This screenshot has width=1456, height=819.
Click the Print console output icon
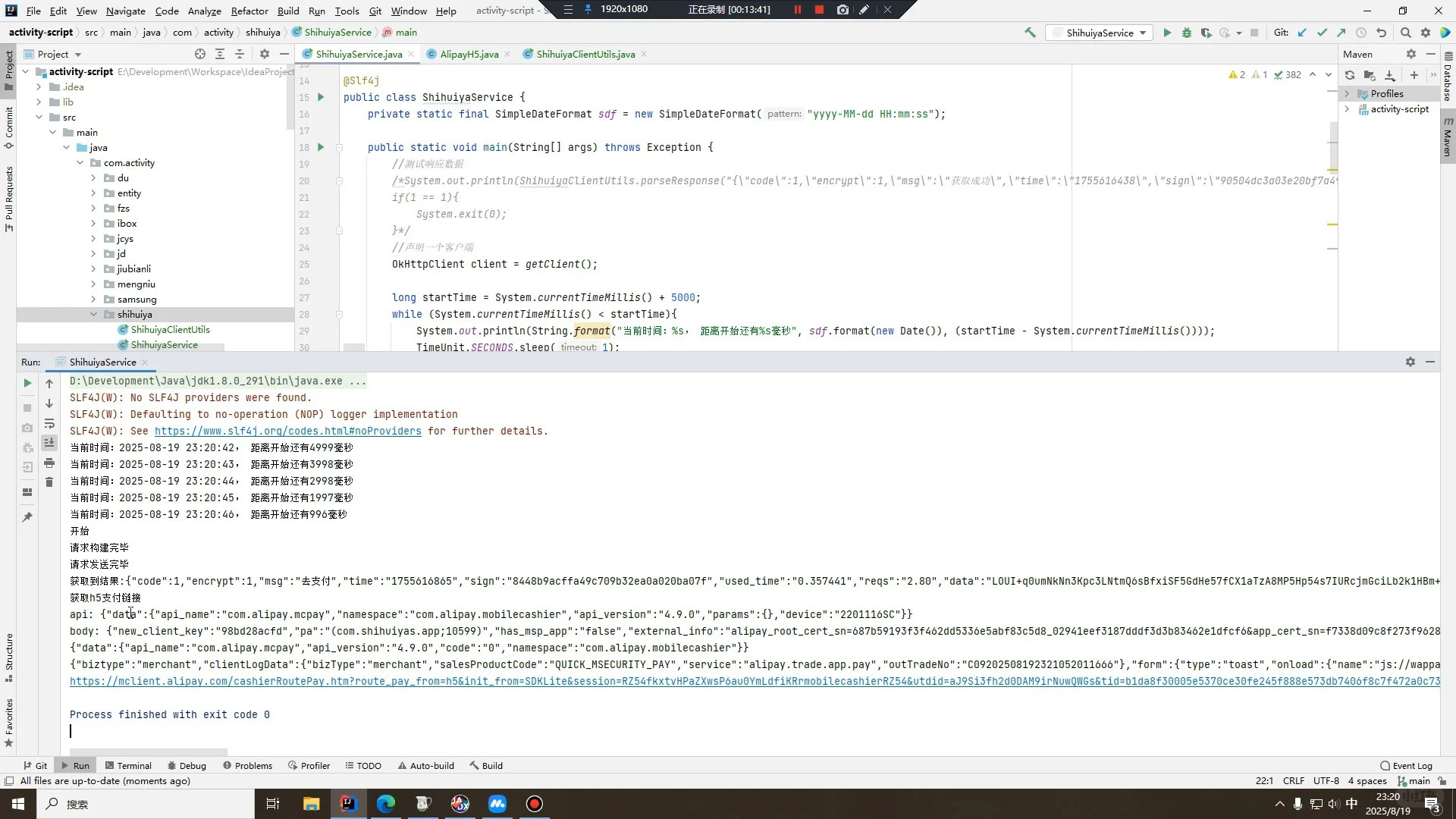tap(49, 463)
